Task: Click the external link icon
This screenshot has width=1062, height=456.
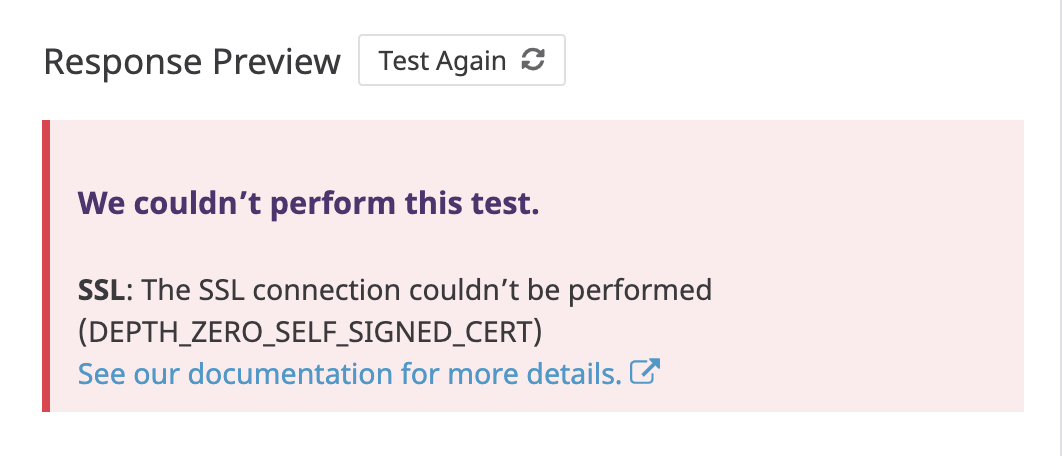Action: 646,374
